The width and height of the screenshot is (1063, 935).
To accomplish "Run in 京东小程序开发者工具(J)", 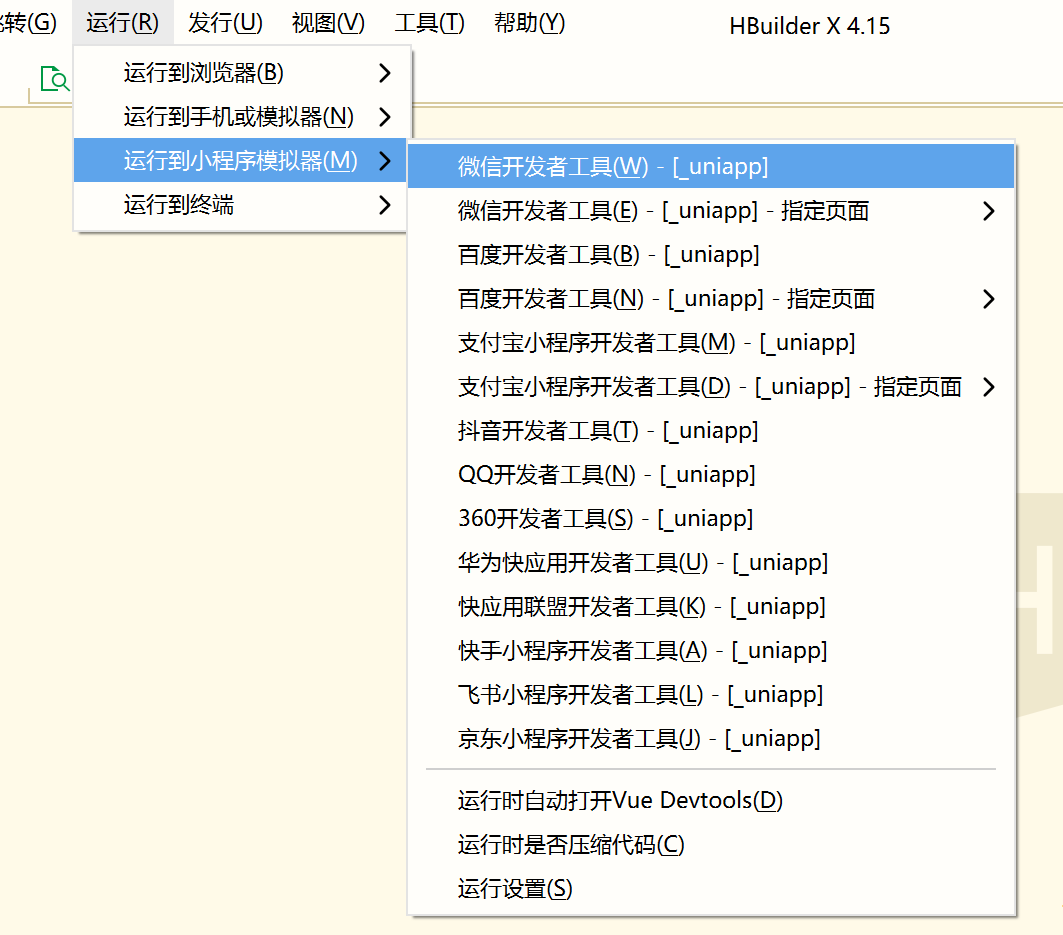I will pos(710,738).
